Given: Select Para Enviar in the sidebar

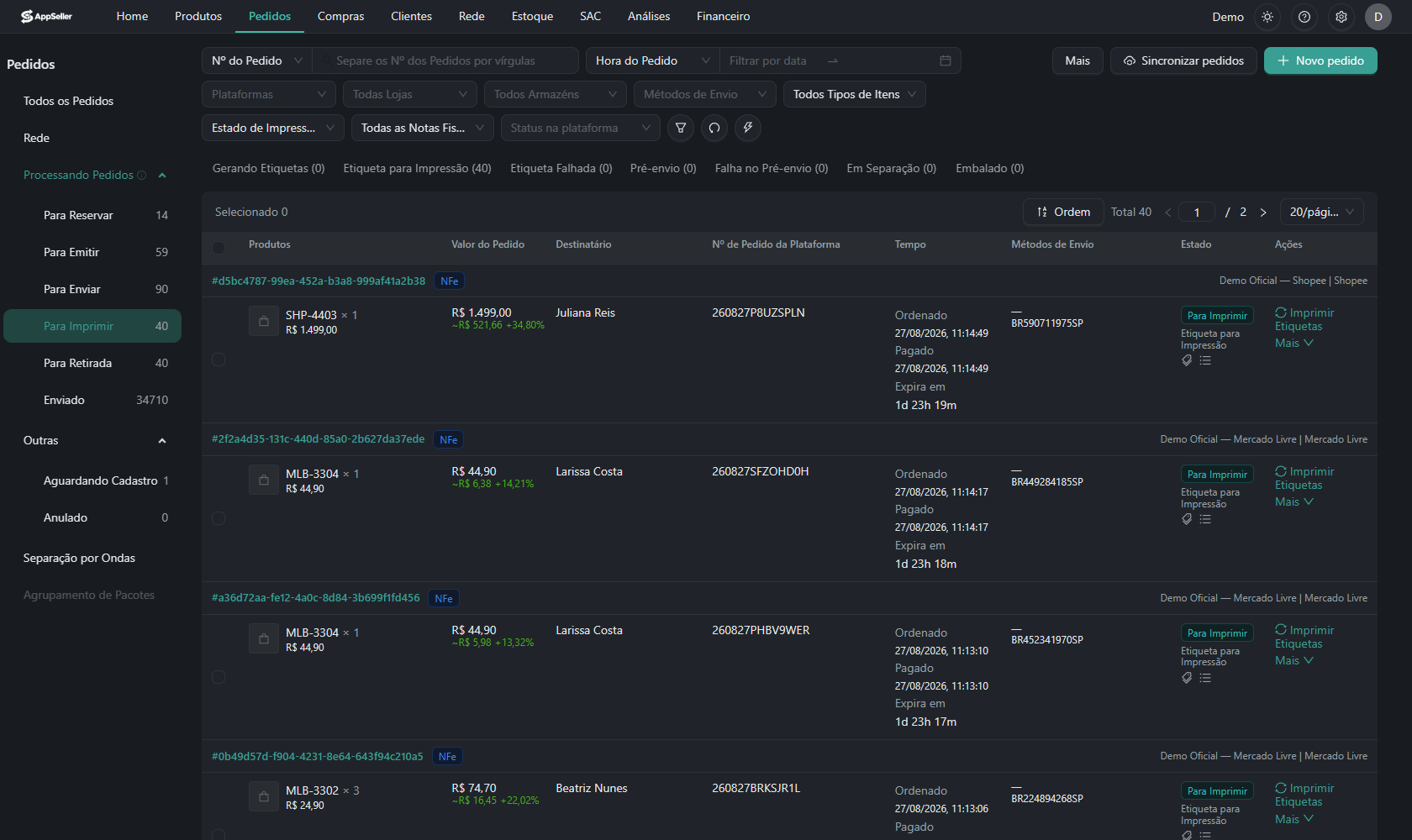Looking at the screenshot, I should (x=92, y=289).
